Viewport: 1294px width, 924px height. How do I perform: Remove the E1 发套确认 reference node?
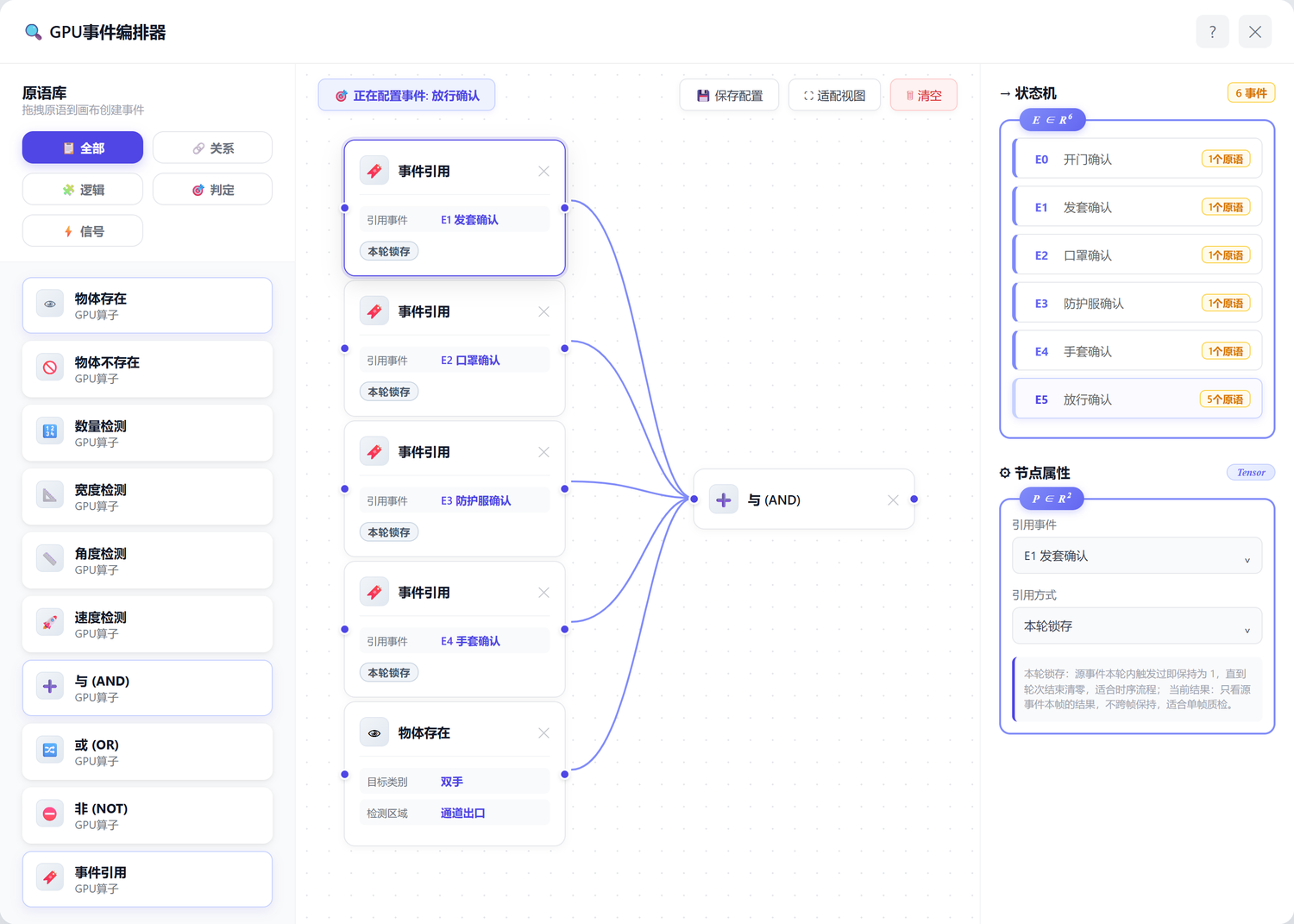pos(543,171)
